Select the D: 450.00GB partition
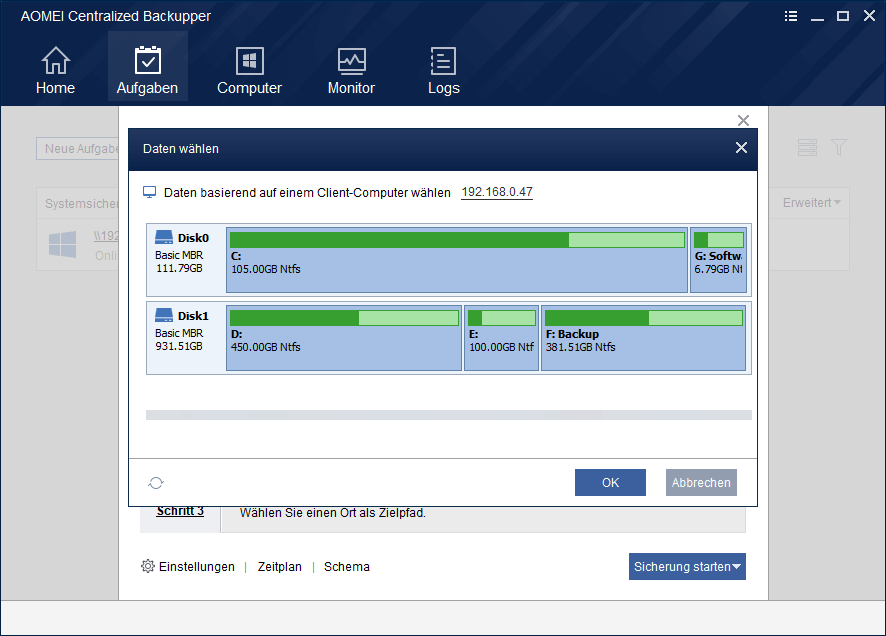 (344, 338)
